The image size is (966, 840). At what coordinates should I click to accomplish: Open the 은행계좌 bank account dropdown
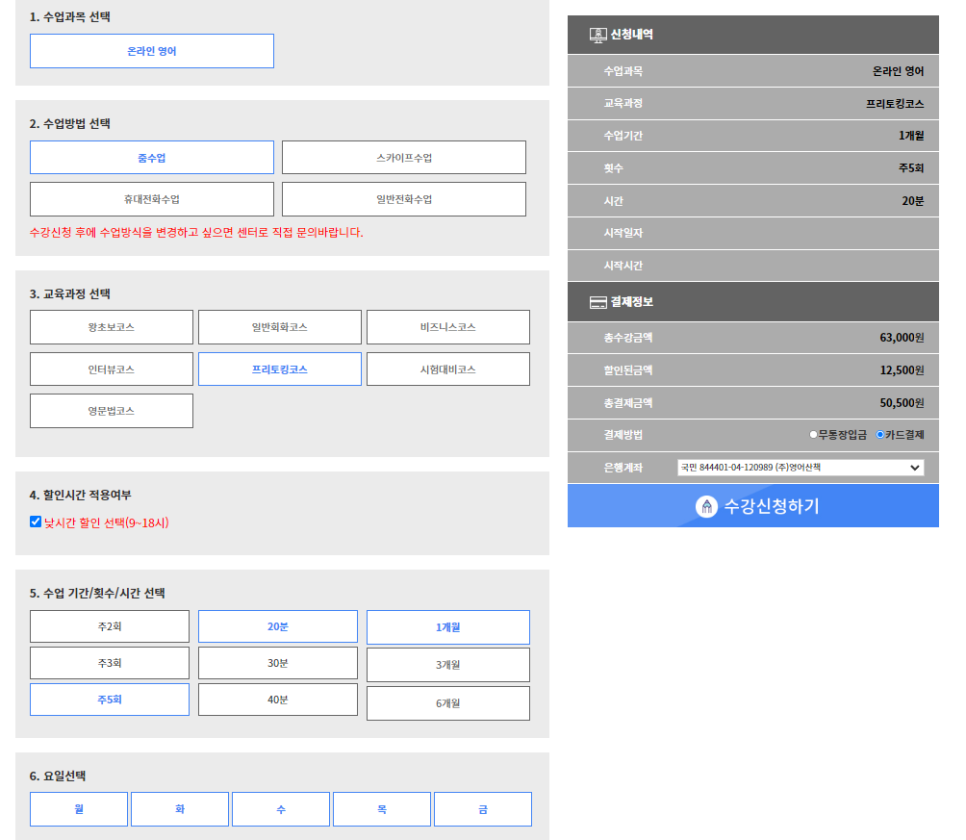[800, 467]
